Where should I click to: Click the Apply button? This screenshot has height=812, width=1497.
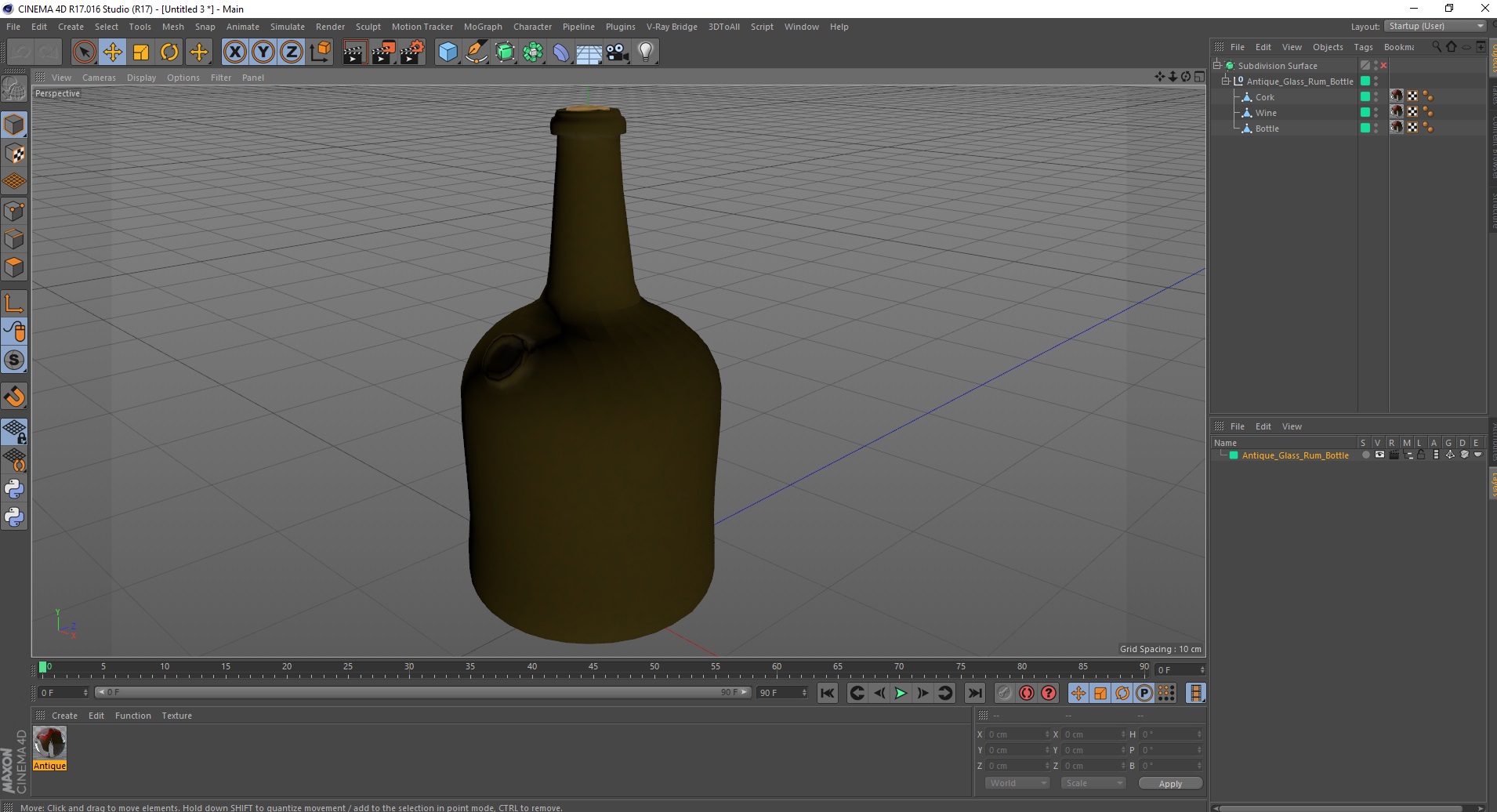coord(1170,784)
